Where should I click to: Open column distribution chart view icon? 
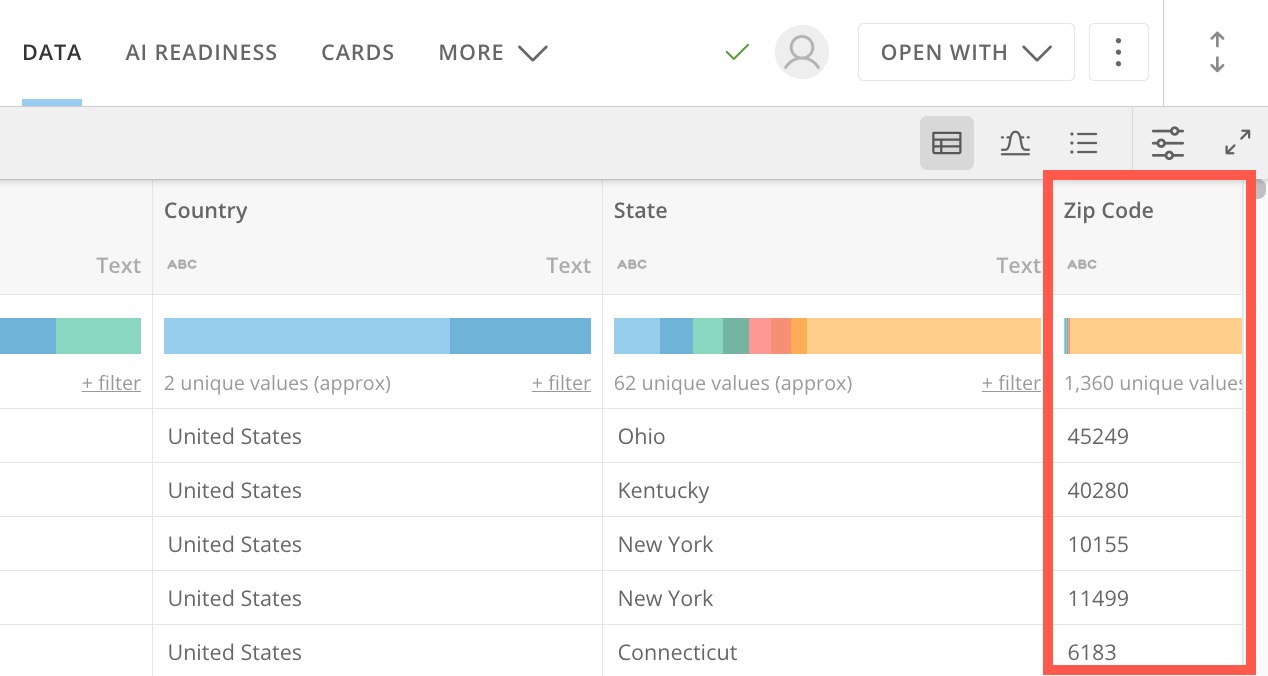click(x=1015, y=143)
